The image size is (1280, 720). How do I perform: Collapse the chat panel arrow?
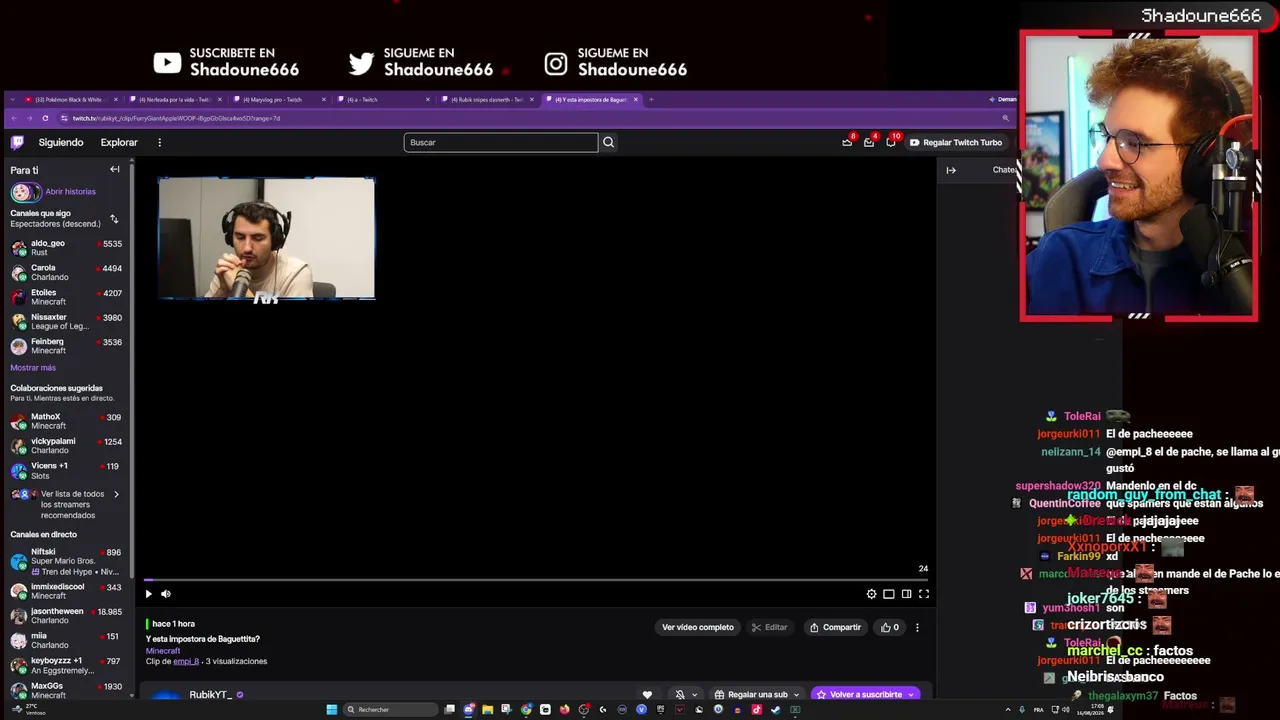[951, 170]
